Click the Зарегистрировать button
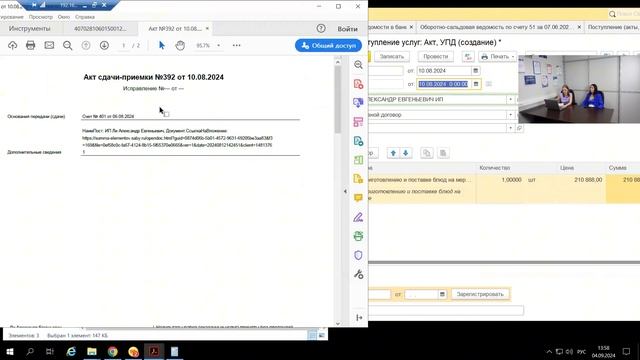 [x=480, y=294]
